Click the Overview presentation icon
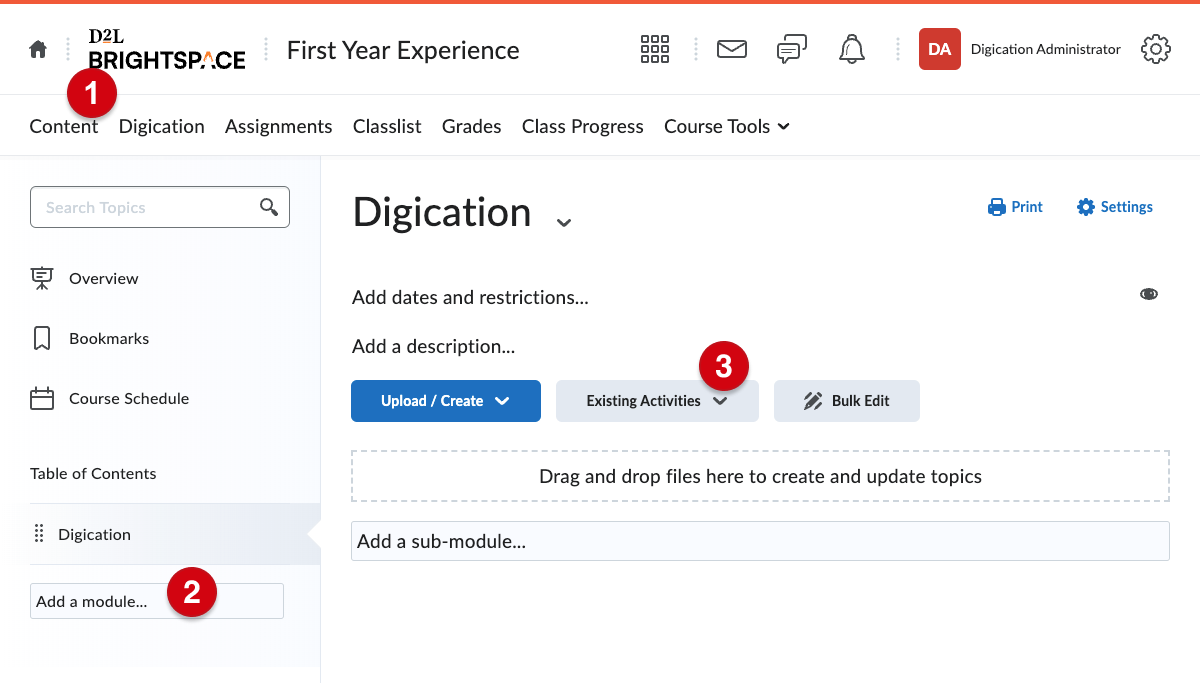This screenshot has width=1200, height=683. [42, 278]
